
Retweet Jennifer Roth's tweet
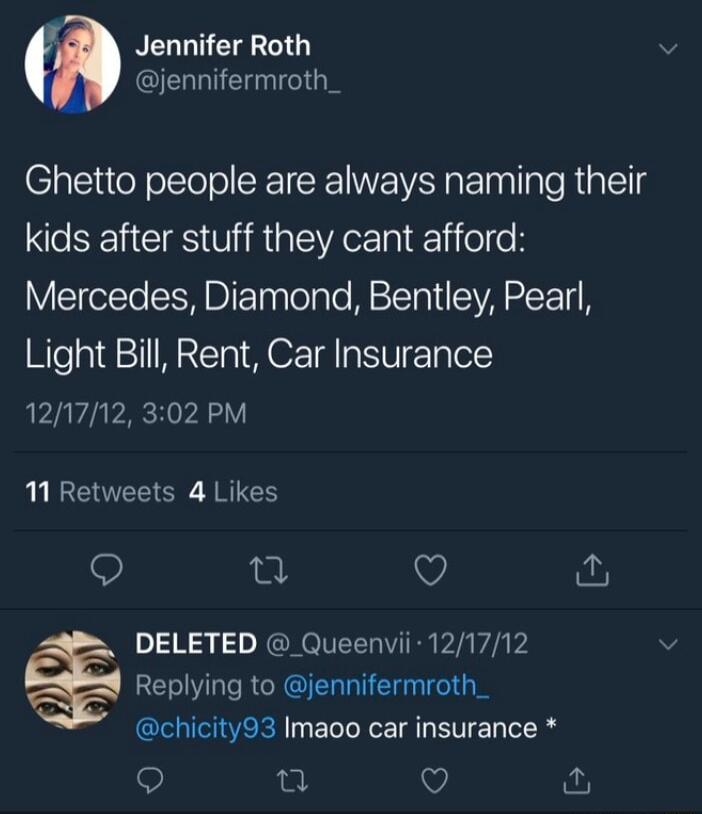pyautogui.click(x=268, y=570)
